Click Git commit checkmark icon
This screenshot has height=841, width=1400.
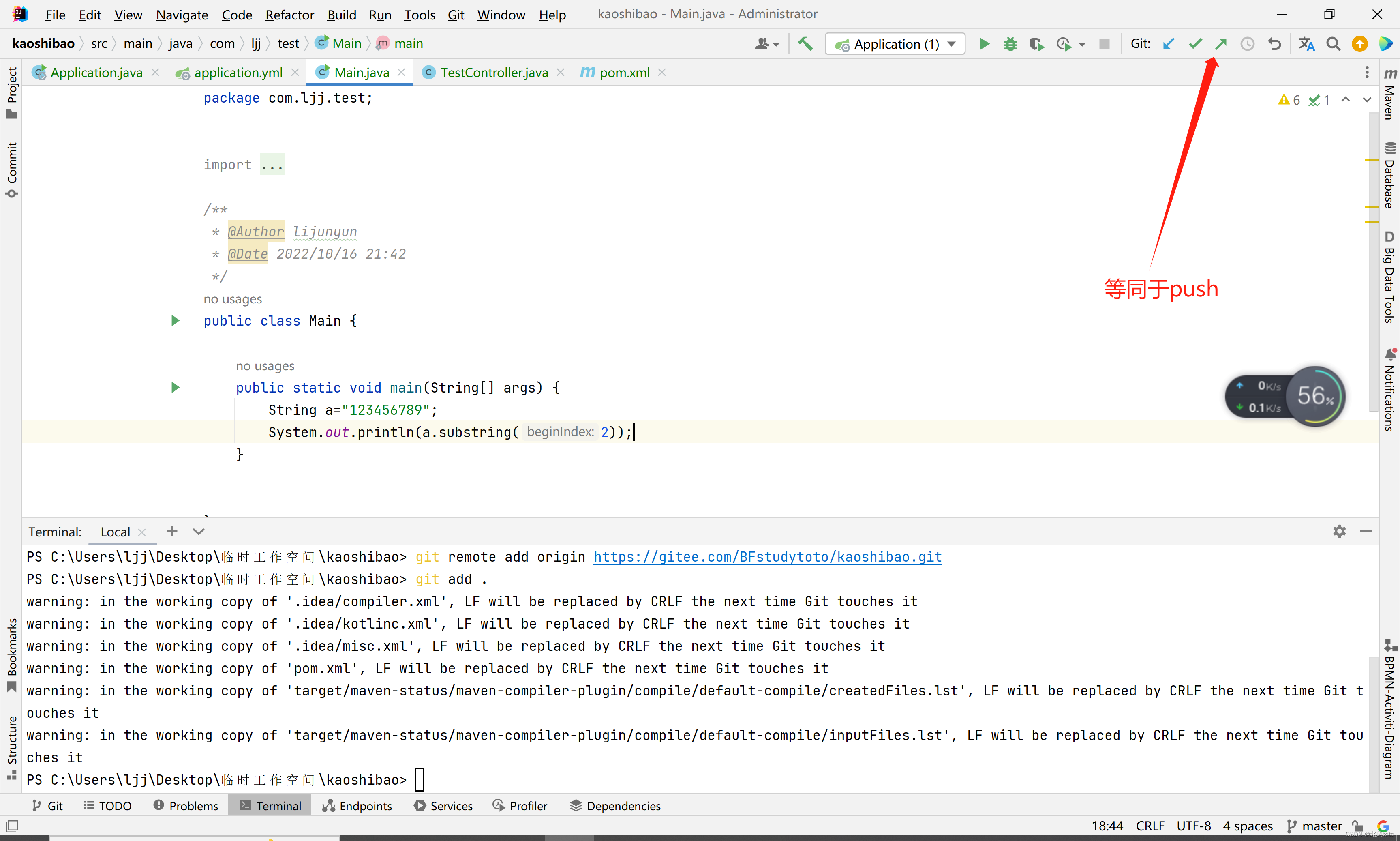1195,44
